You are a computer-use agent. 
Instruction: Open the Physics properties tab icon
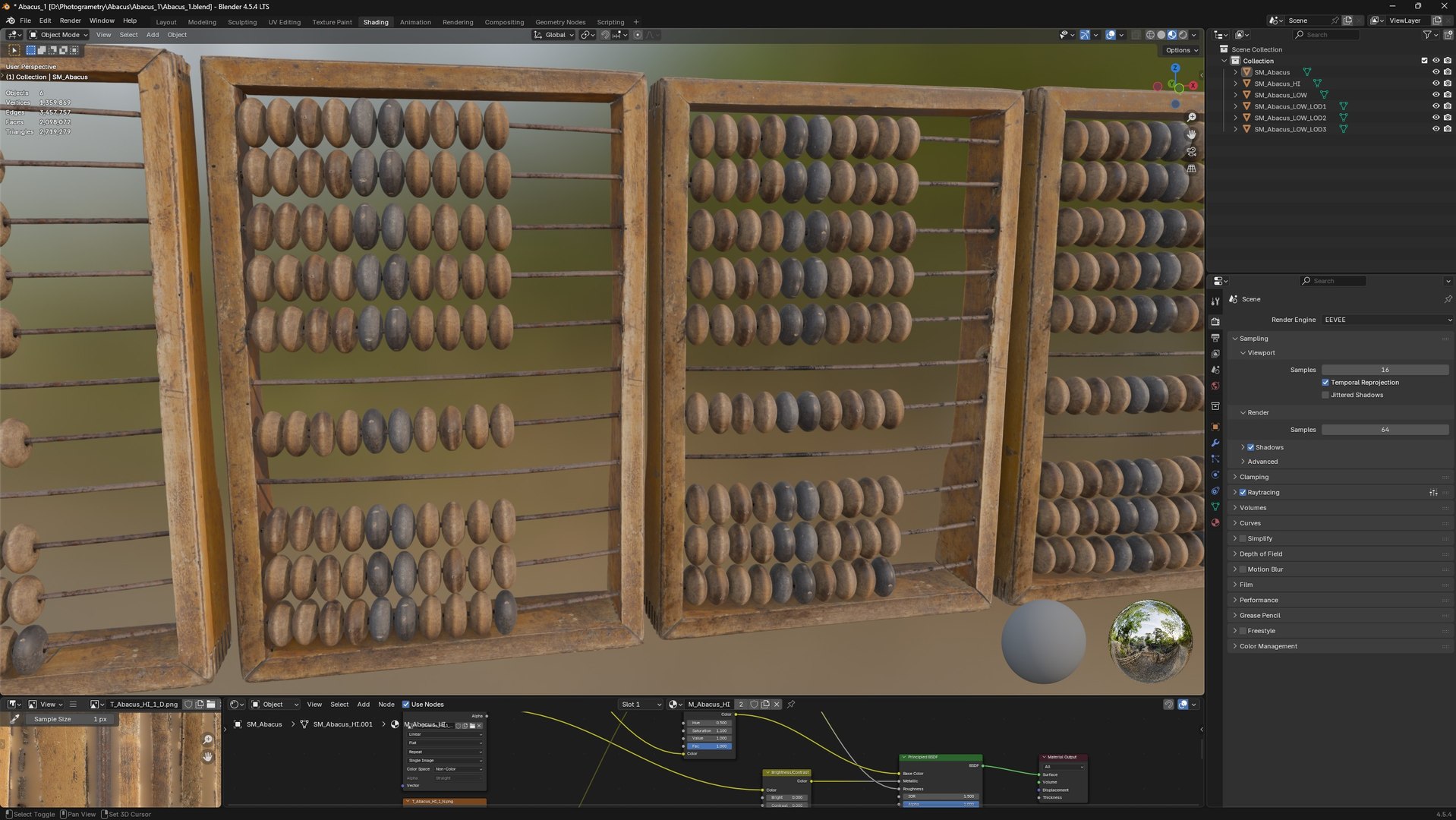click(1215, 475)
